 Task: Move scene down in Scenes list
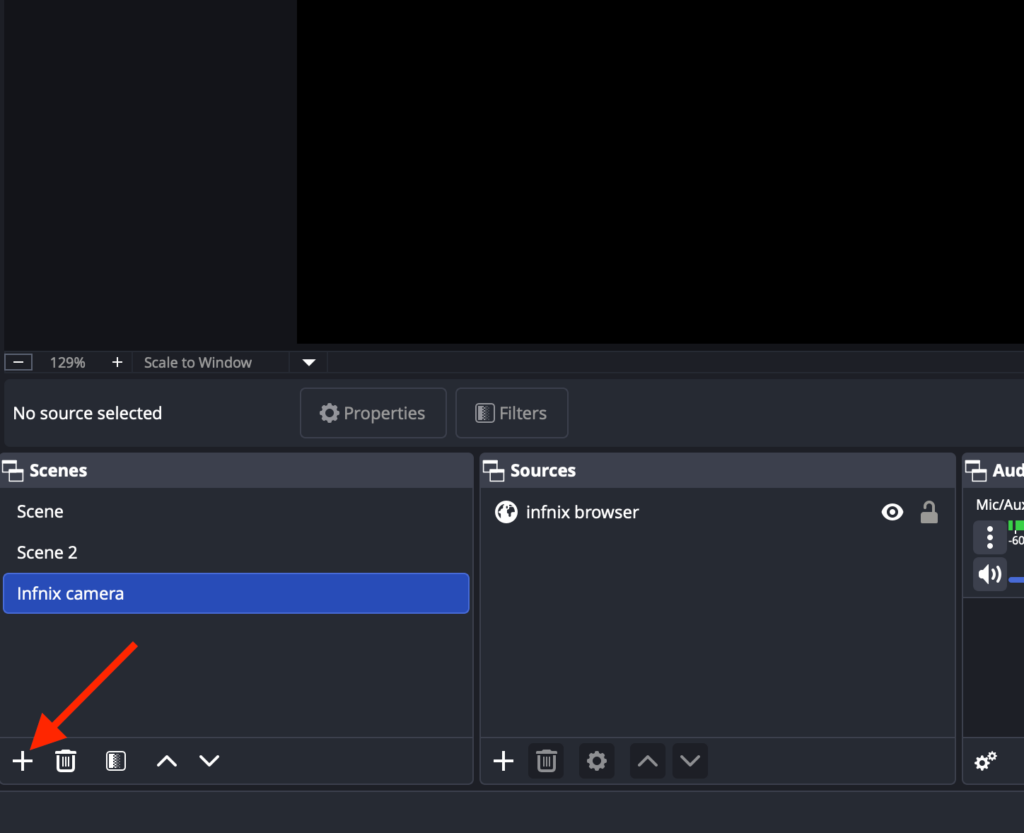pyautogui.click(x=209, y=761)
